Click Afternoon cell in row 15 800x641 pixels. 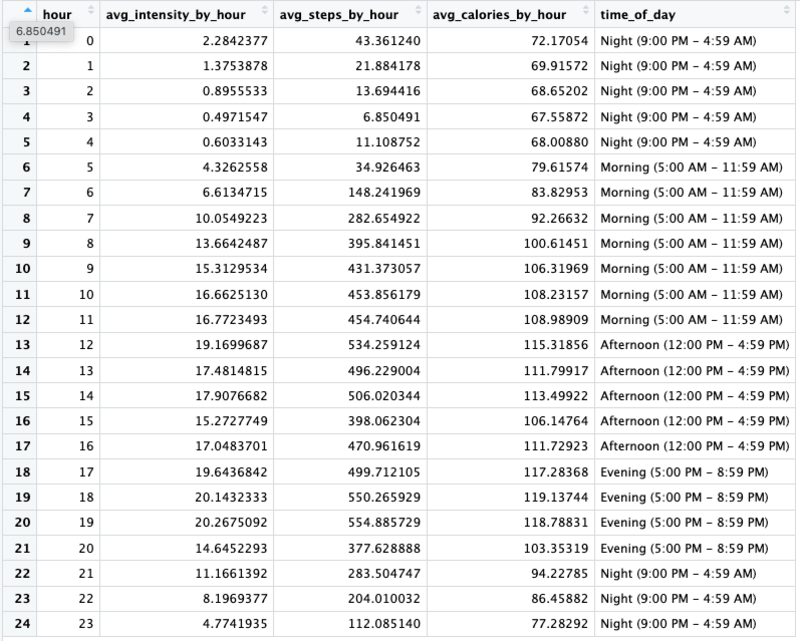694,396
